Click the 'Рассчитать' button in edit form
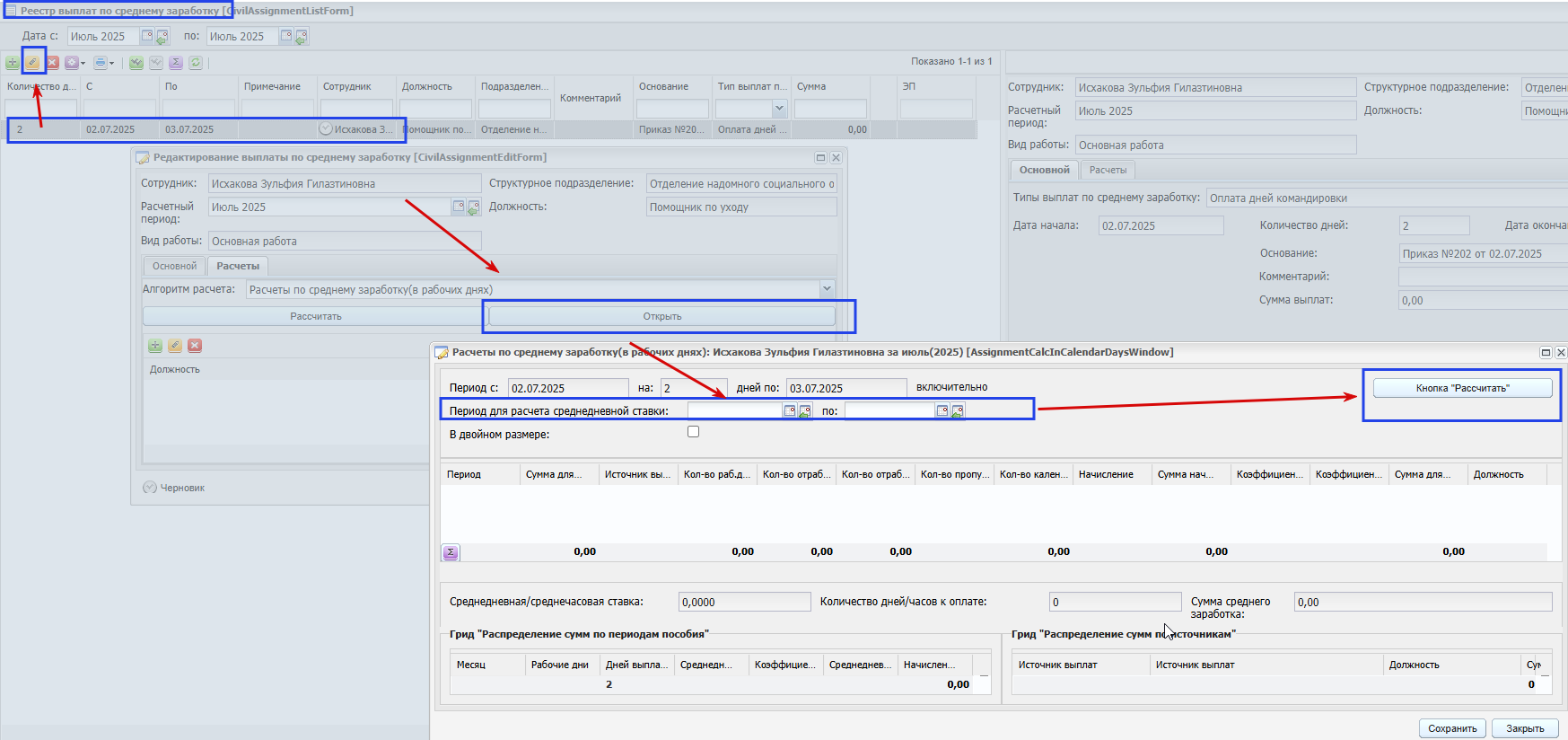The height and width of the screenshot is (740, 1568). pos(315,316)
